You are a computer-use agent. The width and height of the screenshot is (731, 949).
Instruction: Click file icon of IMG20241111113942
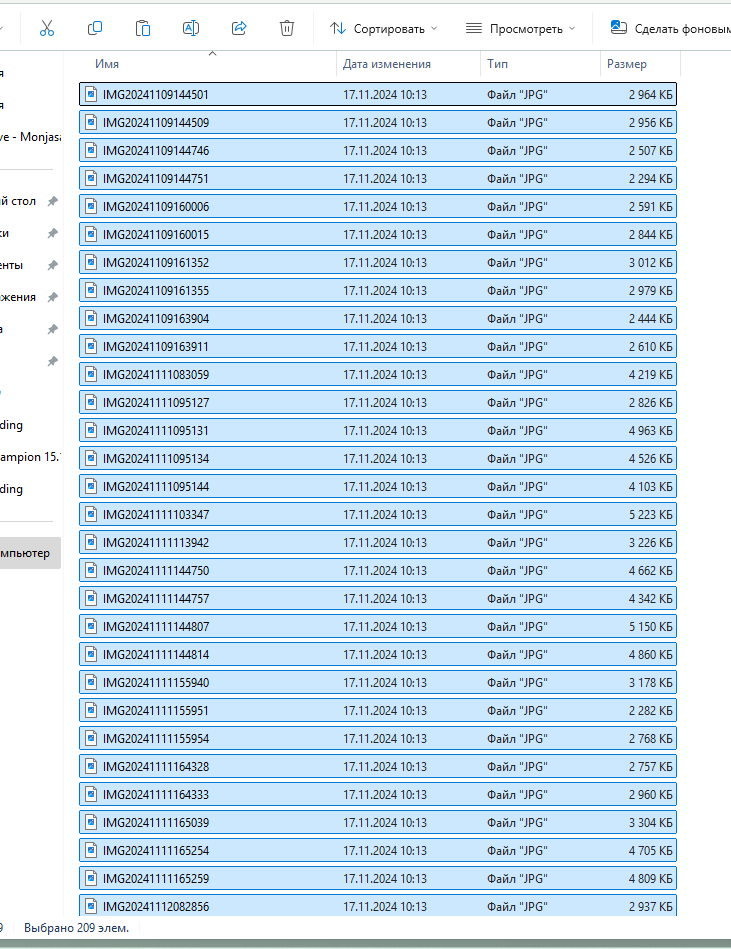(x=91, y=542)
